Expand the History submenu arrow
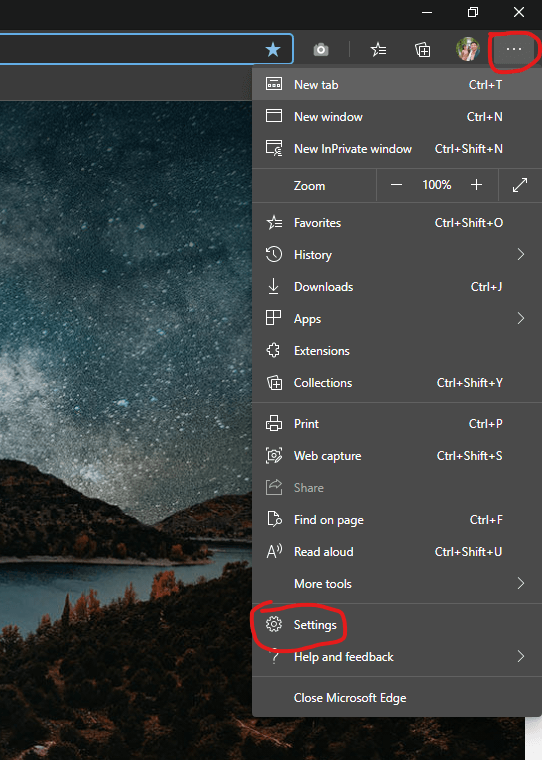The height and width of the screenshot is (760, 543). tap(521, 254)
